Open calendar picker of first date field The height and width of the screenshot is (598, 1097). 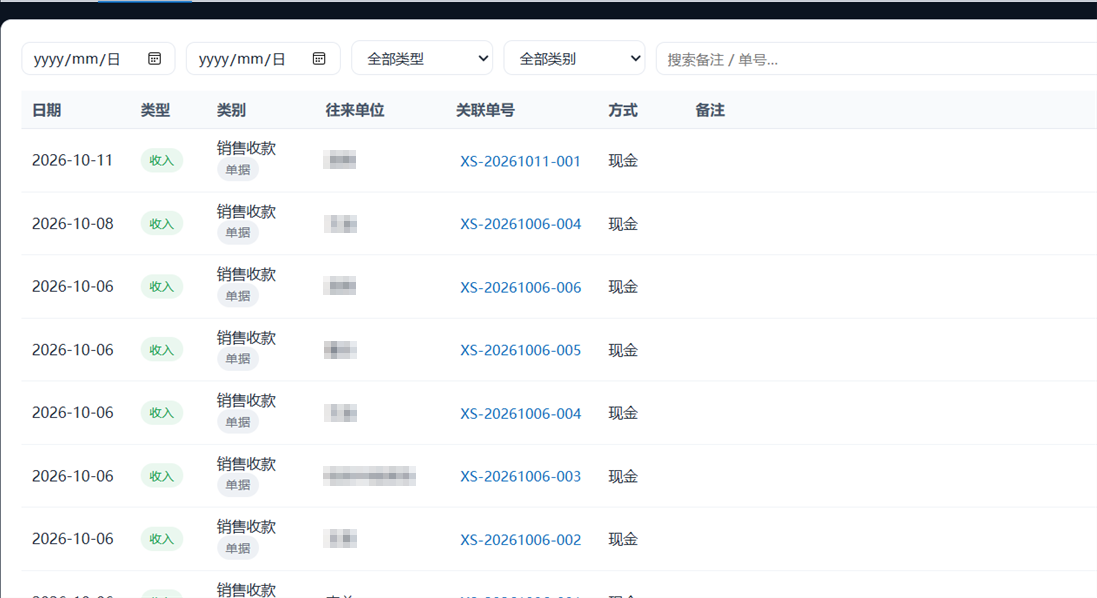[x=155, y=59]
